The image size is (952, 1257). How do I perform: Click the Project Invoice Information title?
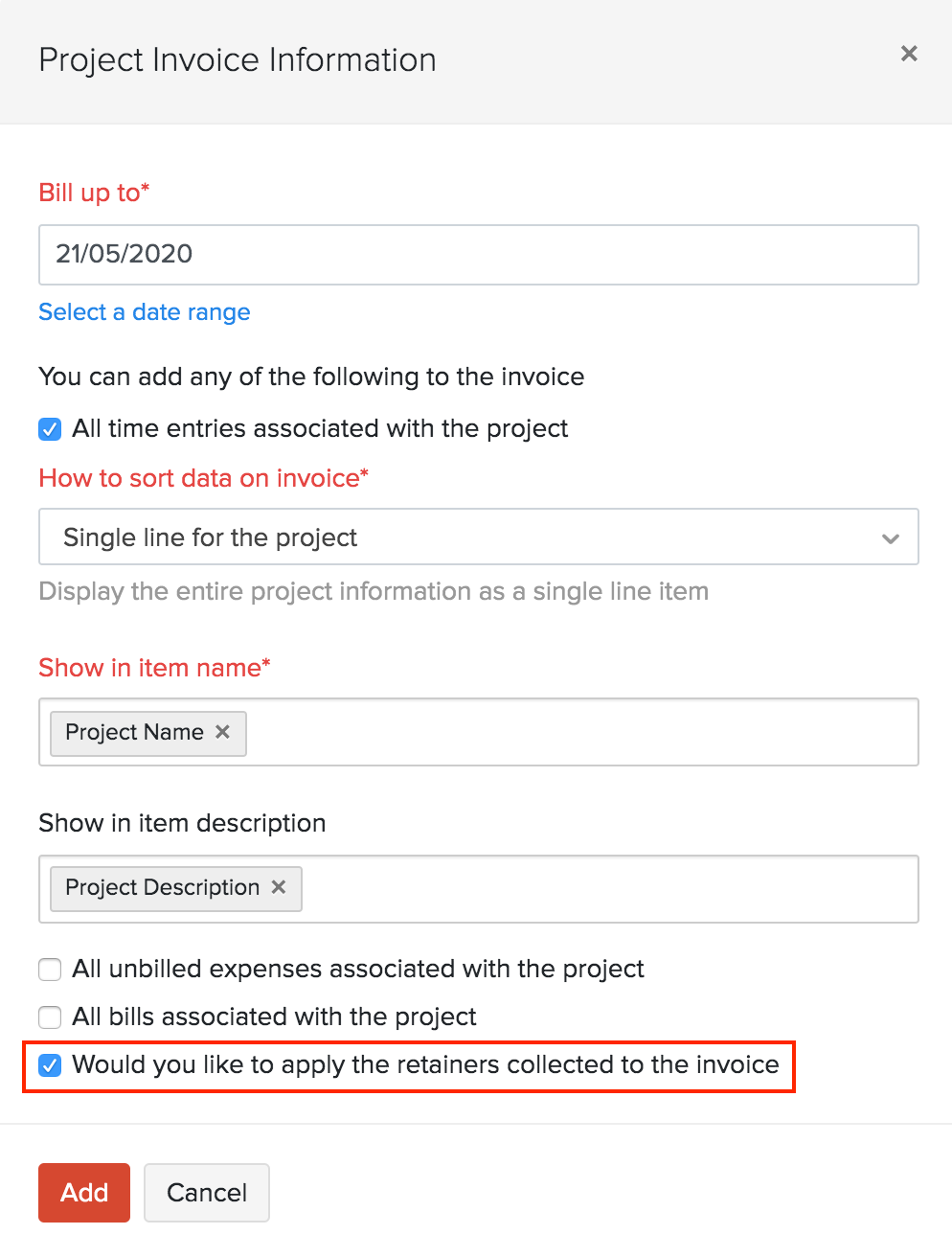click(237, 59)
